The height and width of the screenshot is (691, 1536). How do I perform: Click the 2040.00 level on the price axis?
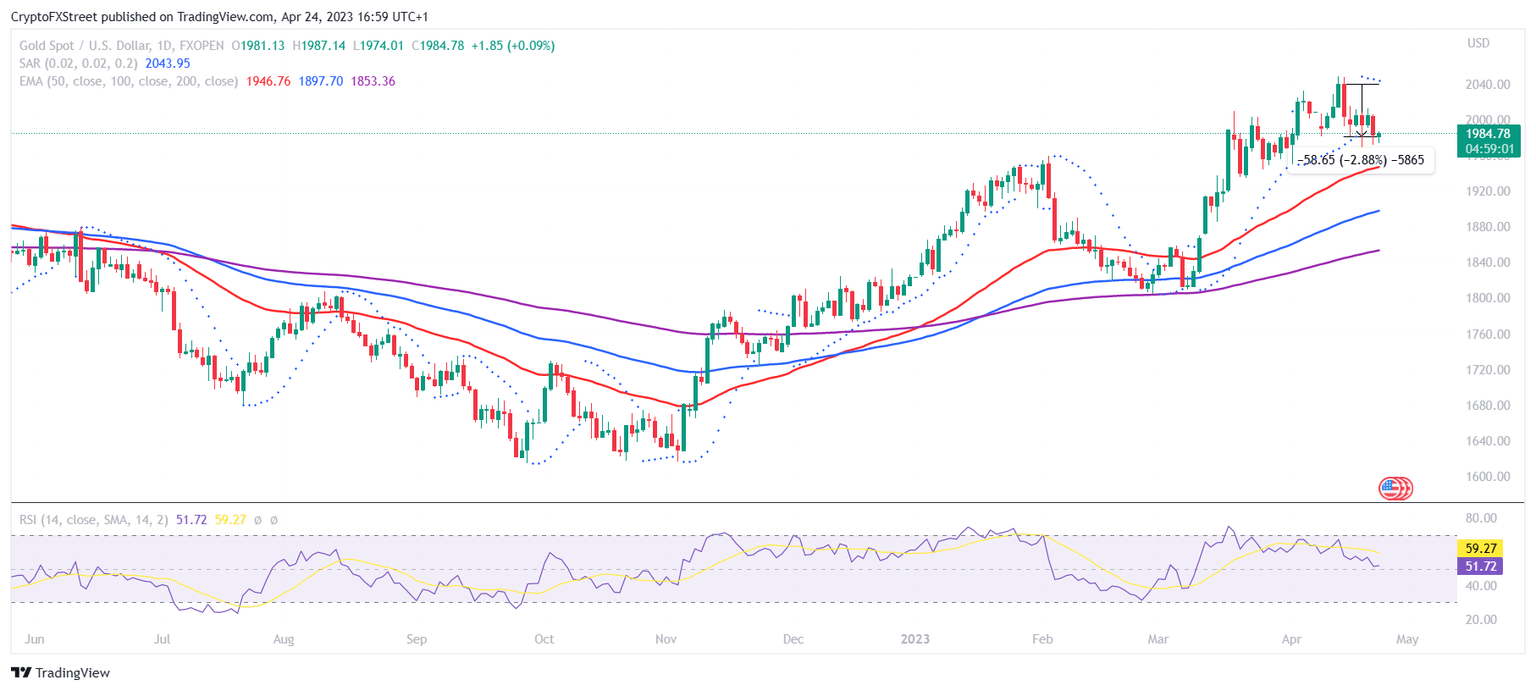click(x=1487, y=84)
